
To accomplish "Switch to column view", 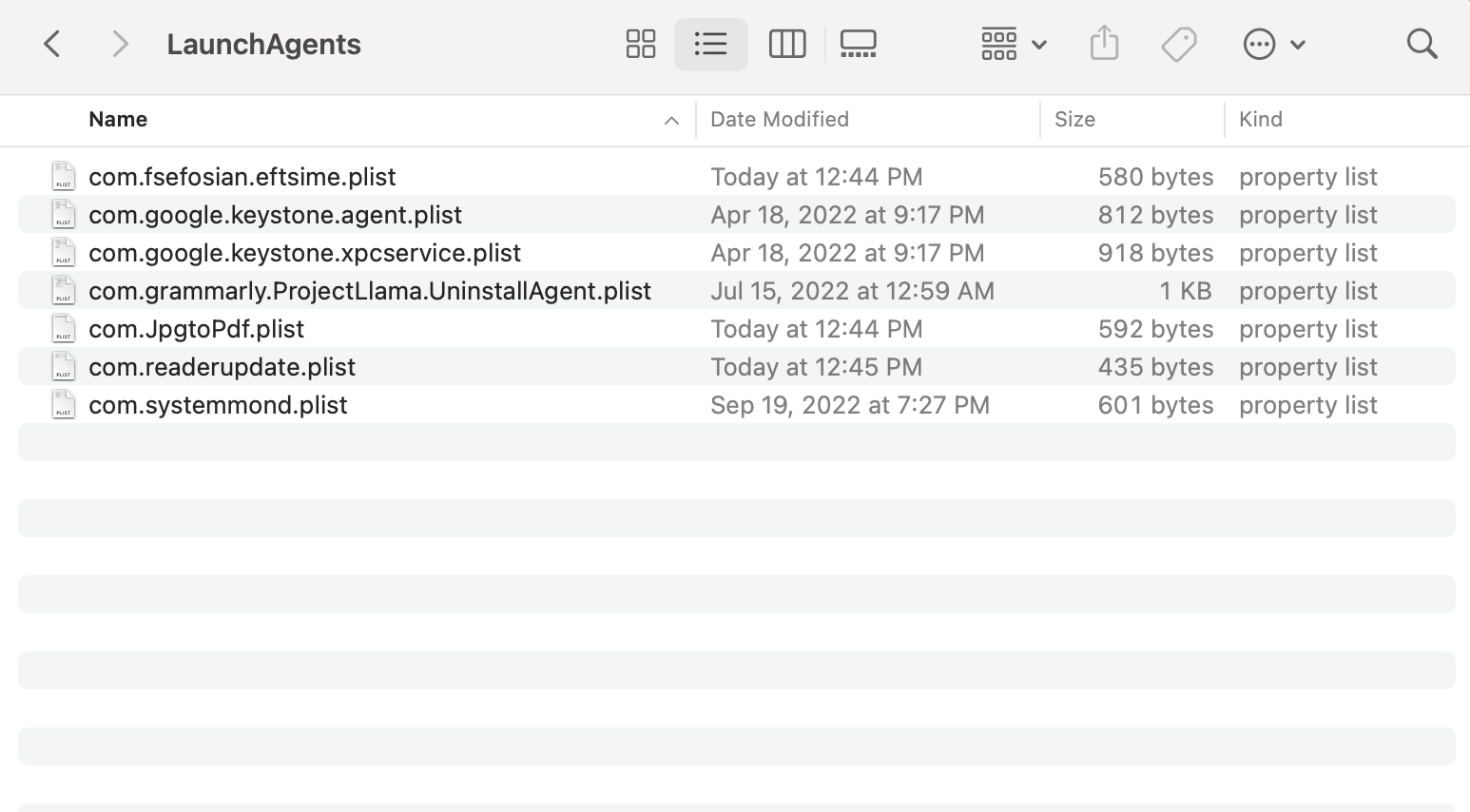I will click(x=787, y=44).
